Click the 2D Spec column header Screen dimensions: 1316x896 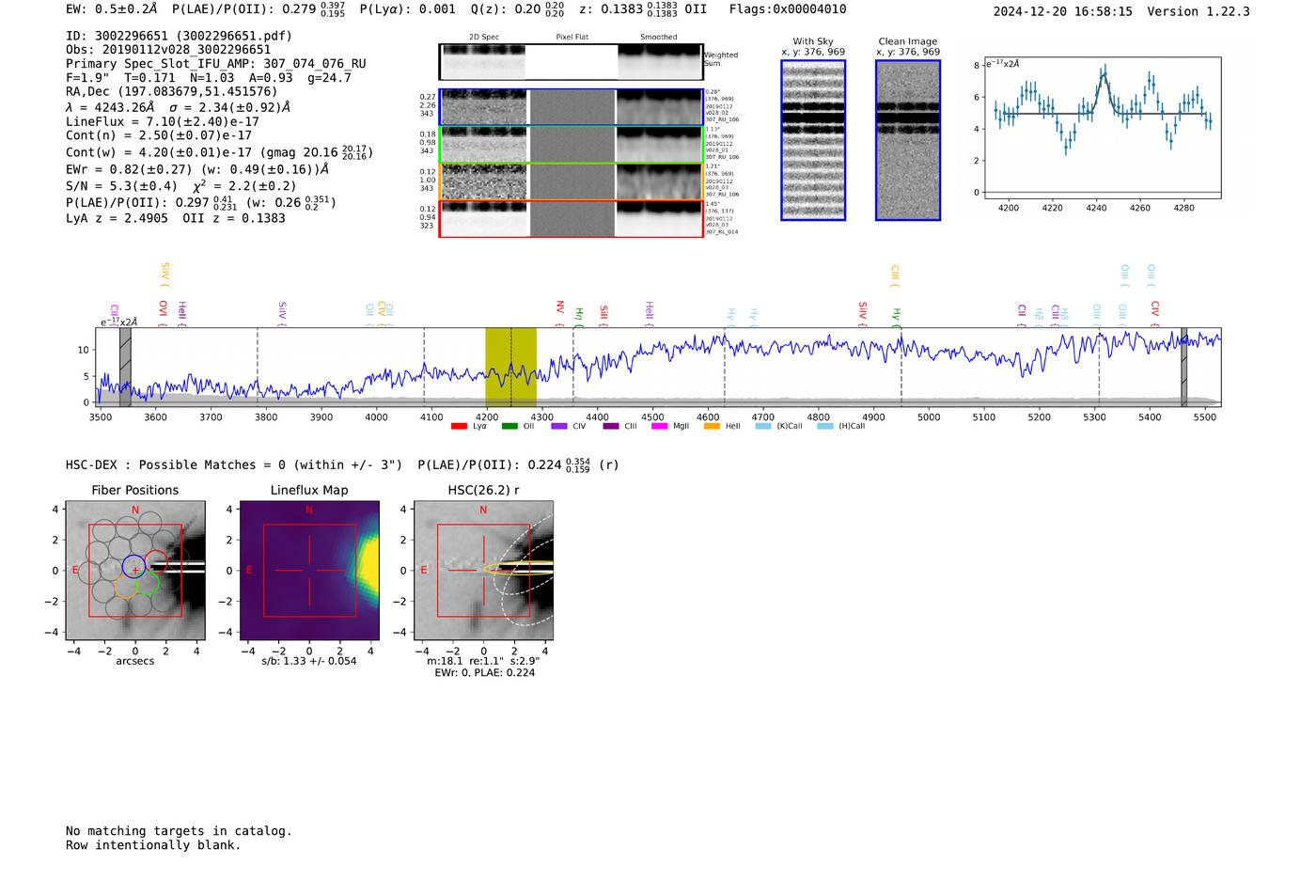tap(484, 38)
